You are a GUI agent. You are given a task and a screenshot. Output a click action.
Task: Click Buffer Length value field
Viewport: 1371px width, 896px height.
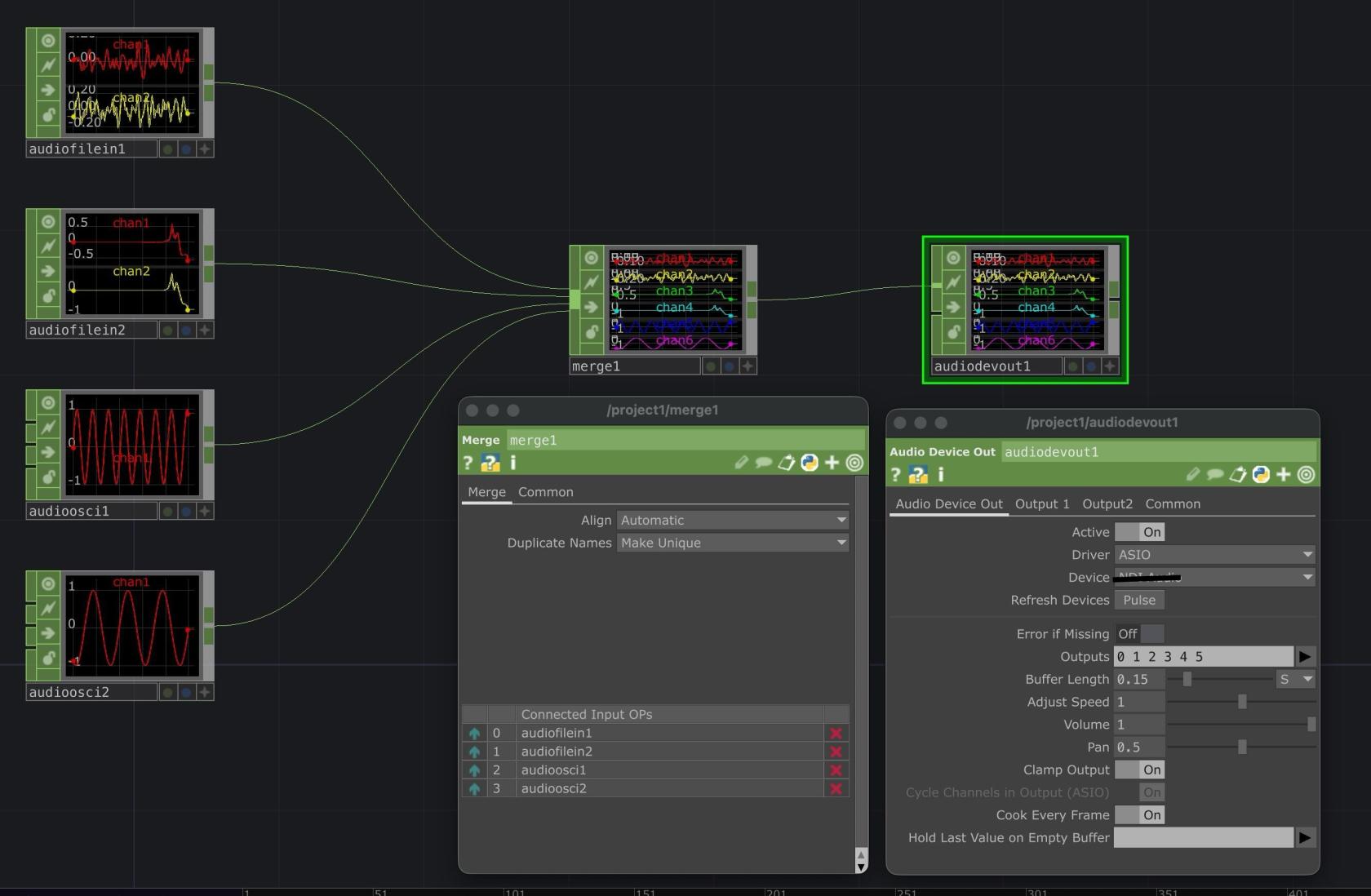click(x=1139, y=679)
